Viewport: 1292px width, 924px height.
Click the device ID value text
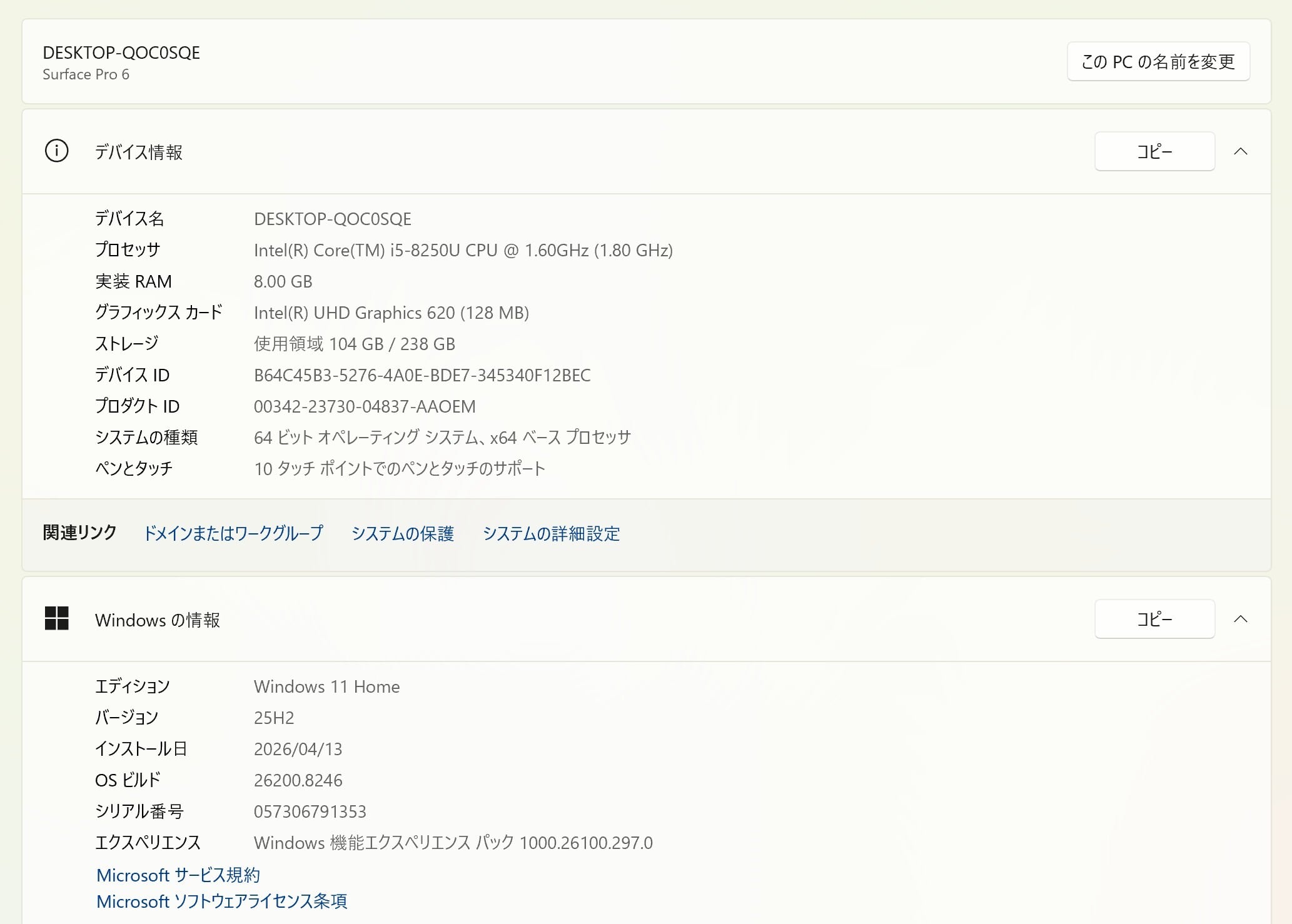[422, 375]
